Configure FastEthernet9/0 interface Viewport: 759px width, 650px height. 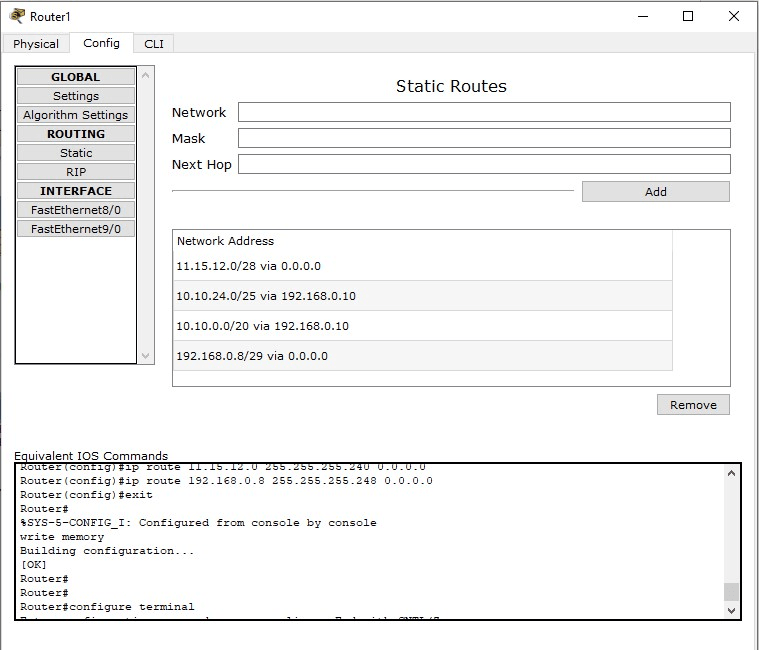(x=76, y=229)
